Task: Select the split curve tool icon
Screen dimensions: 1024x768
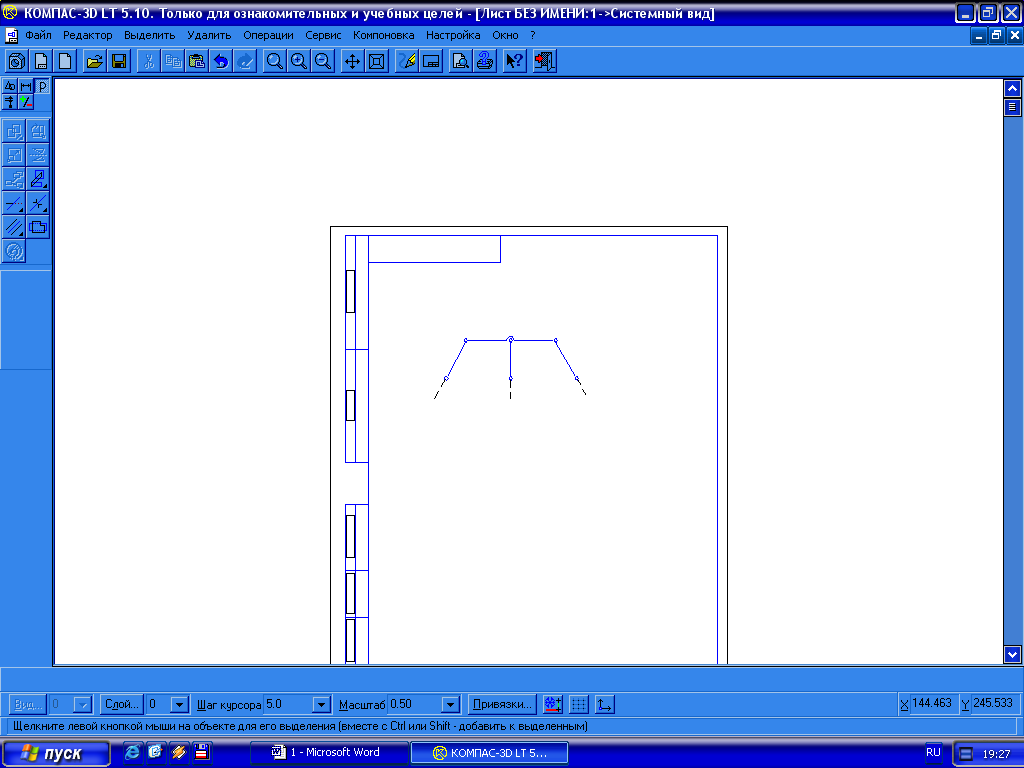Action: (x=38, y=203)
